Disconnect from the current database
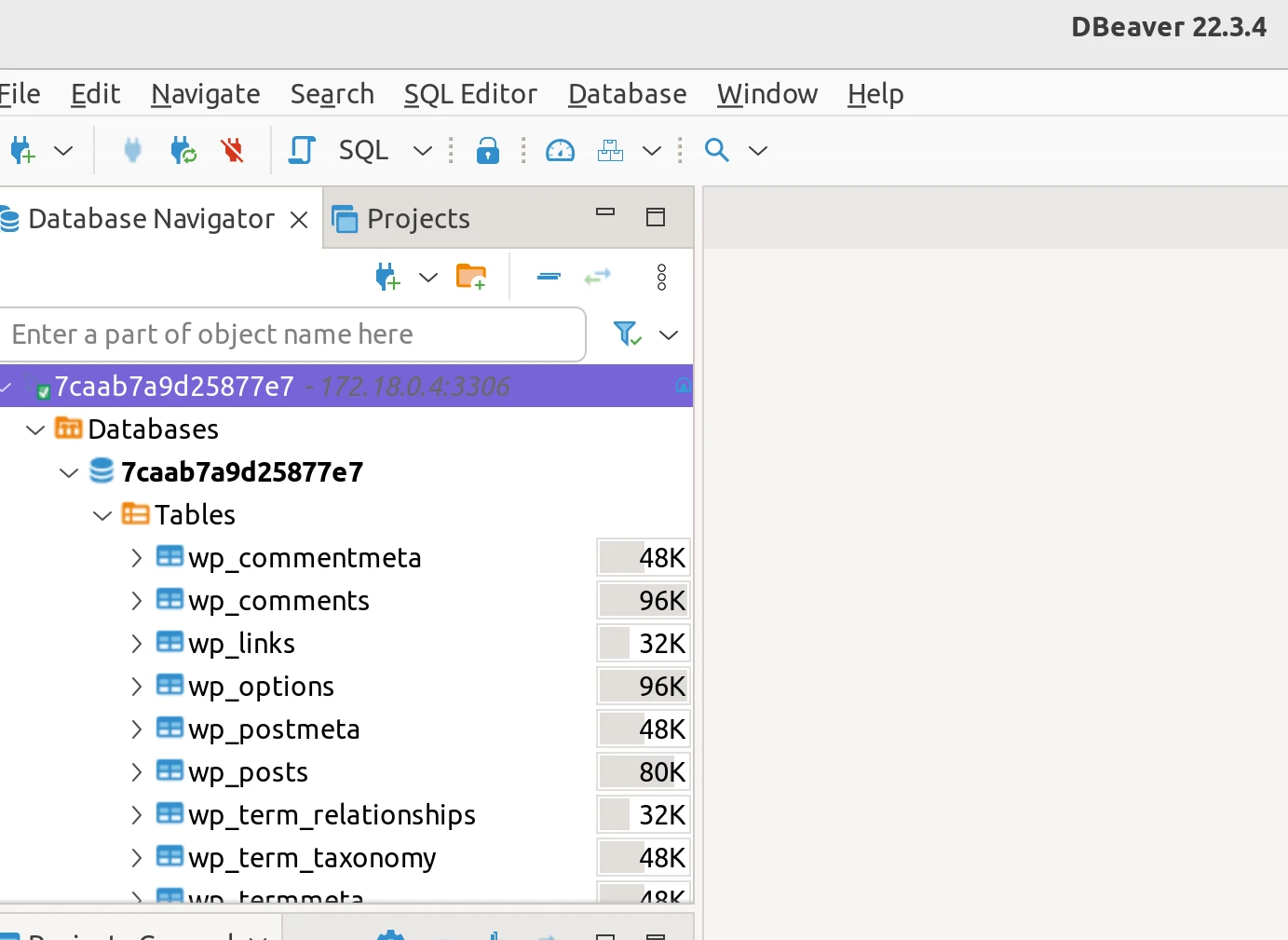 (232, 149)
